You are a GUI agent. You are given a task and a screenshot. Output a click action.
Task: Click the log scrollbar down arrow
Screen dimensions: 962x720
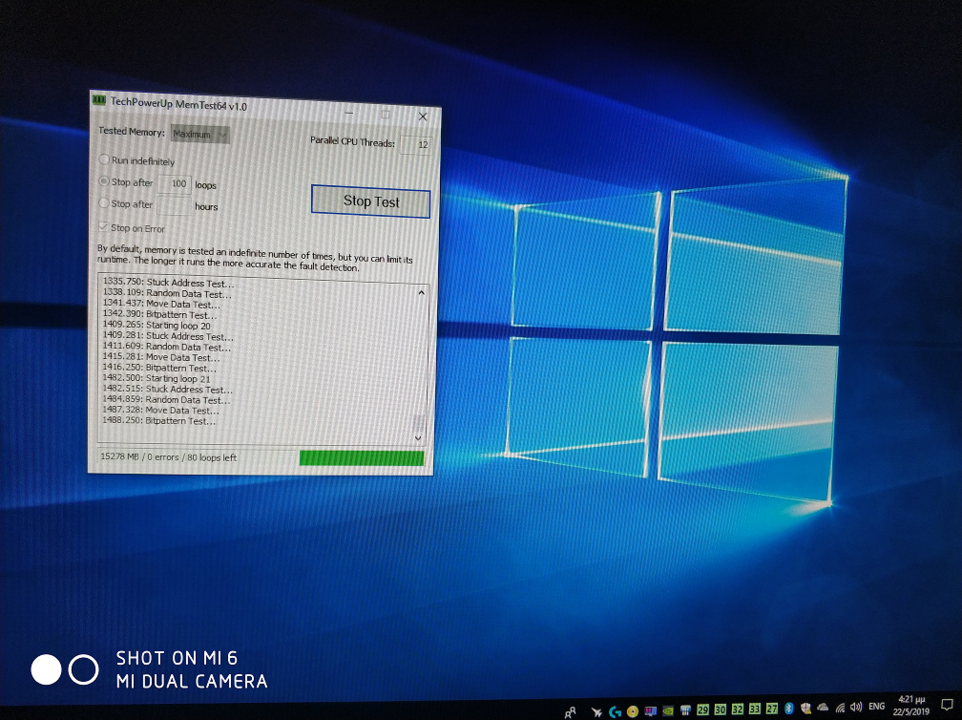[418, 437]
